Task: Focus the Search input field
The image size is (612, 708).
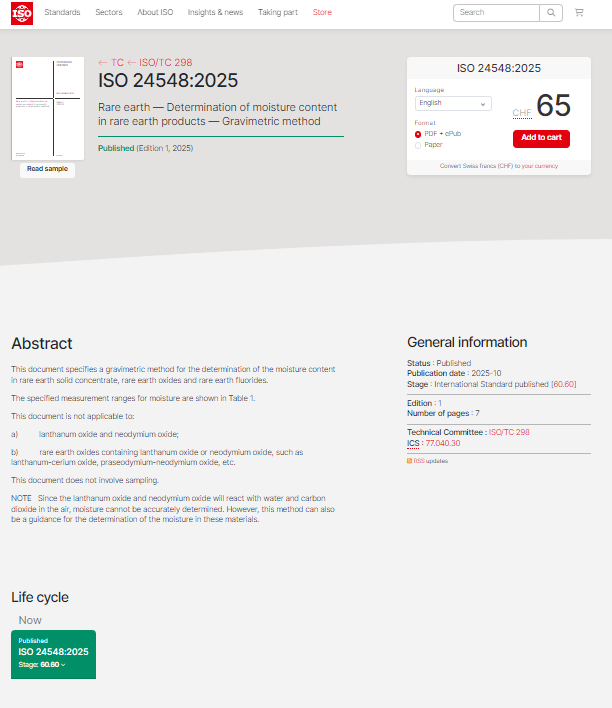Action: click(496, 13)
